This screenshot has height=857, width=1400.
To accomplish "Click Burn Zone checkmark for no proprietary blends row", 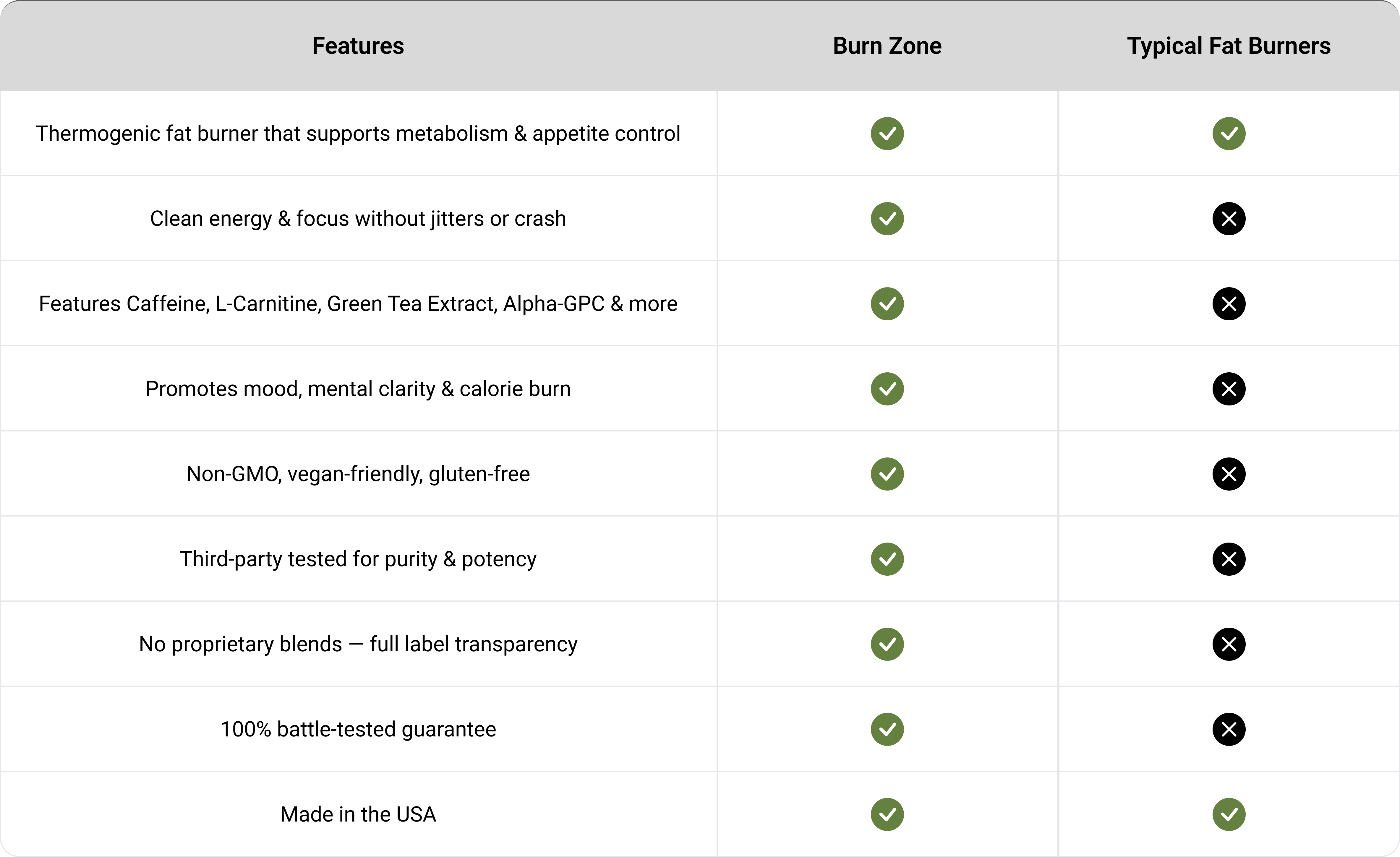I will tap(887, 644).
